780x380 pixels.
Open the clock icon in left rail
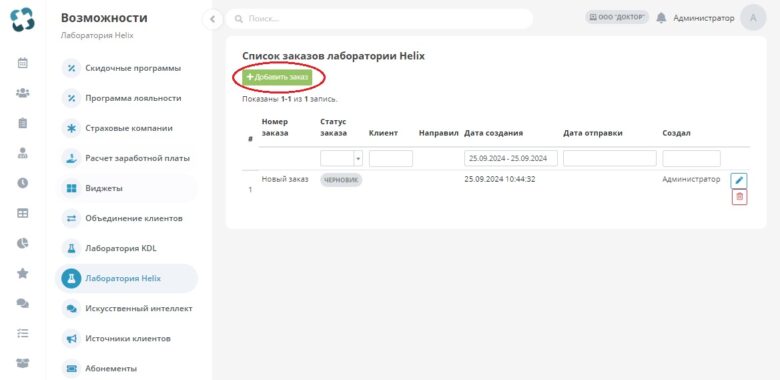[x=22, y=183]
